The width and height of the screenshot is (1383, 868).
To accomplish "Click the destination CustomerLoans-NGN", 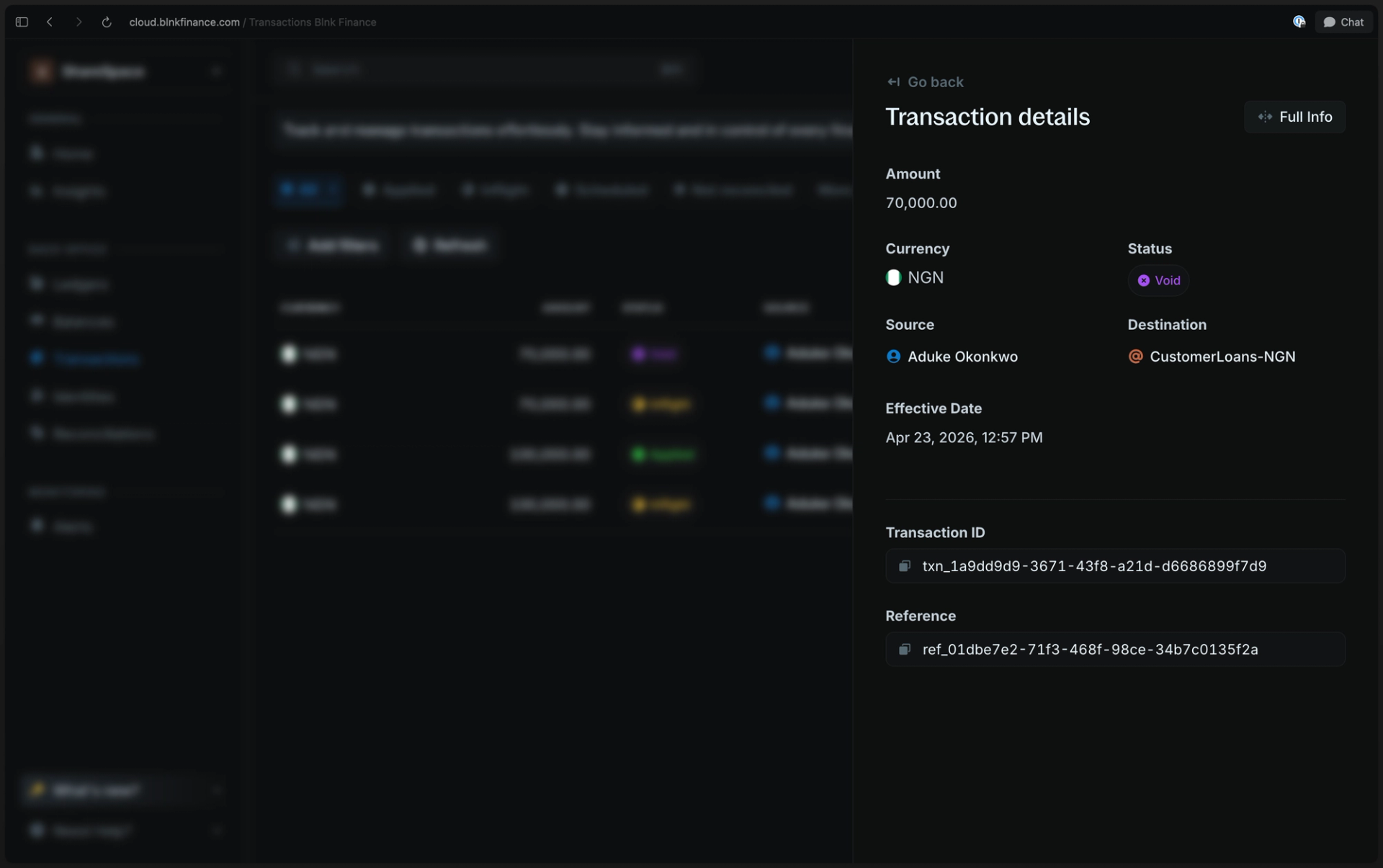I will point(1222,357).
